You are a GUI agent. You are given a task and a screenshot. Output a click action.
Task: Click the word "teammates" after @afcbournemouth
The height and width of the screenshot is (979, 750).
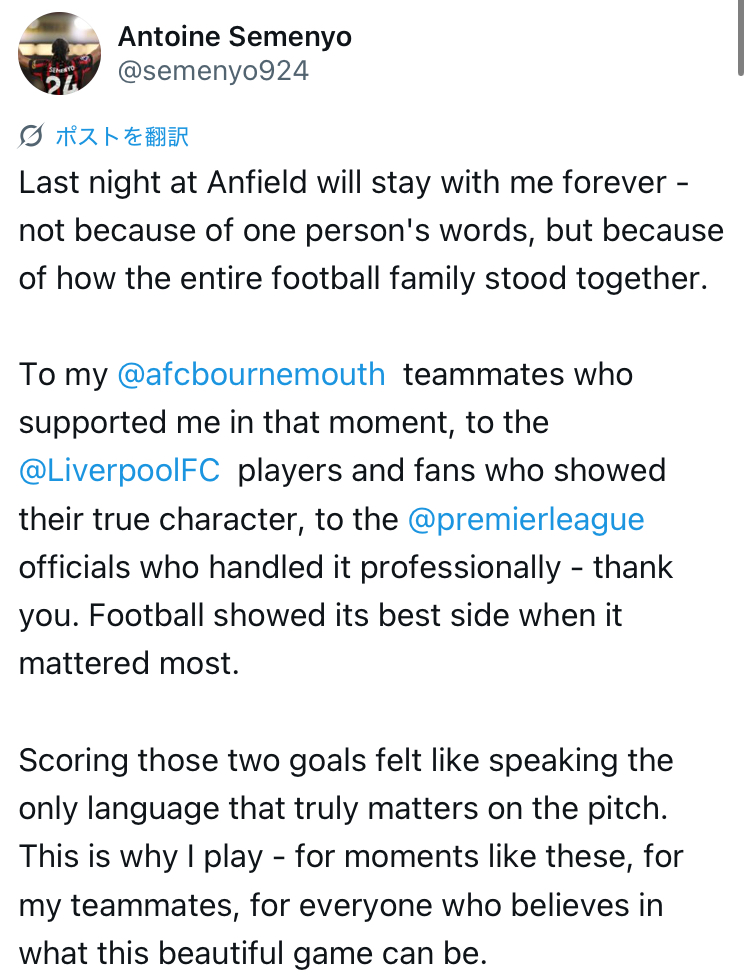[518, 375]
